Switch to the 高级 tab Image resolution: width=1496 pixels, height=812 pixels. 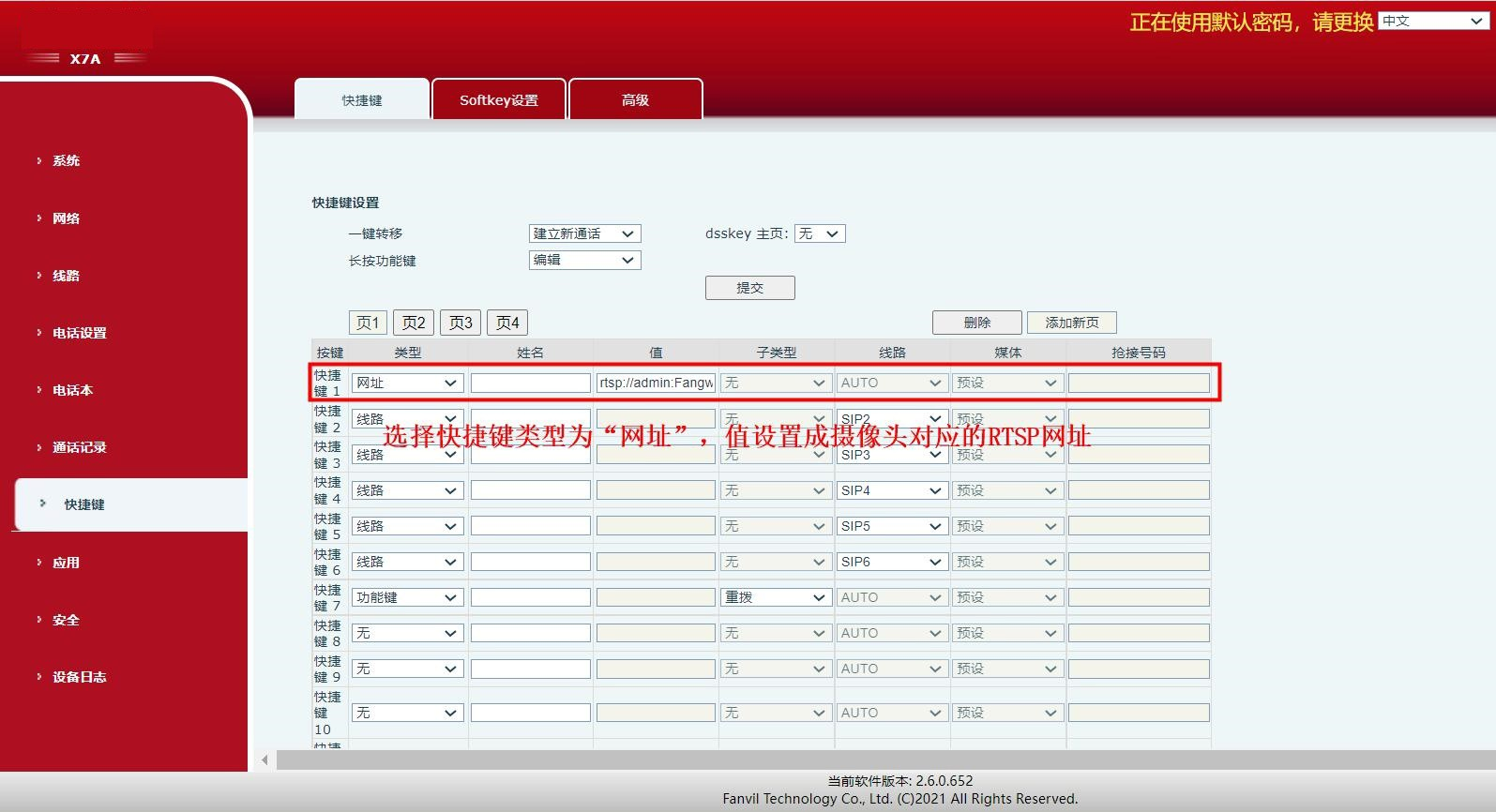coord(636,99)
